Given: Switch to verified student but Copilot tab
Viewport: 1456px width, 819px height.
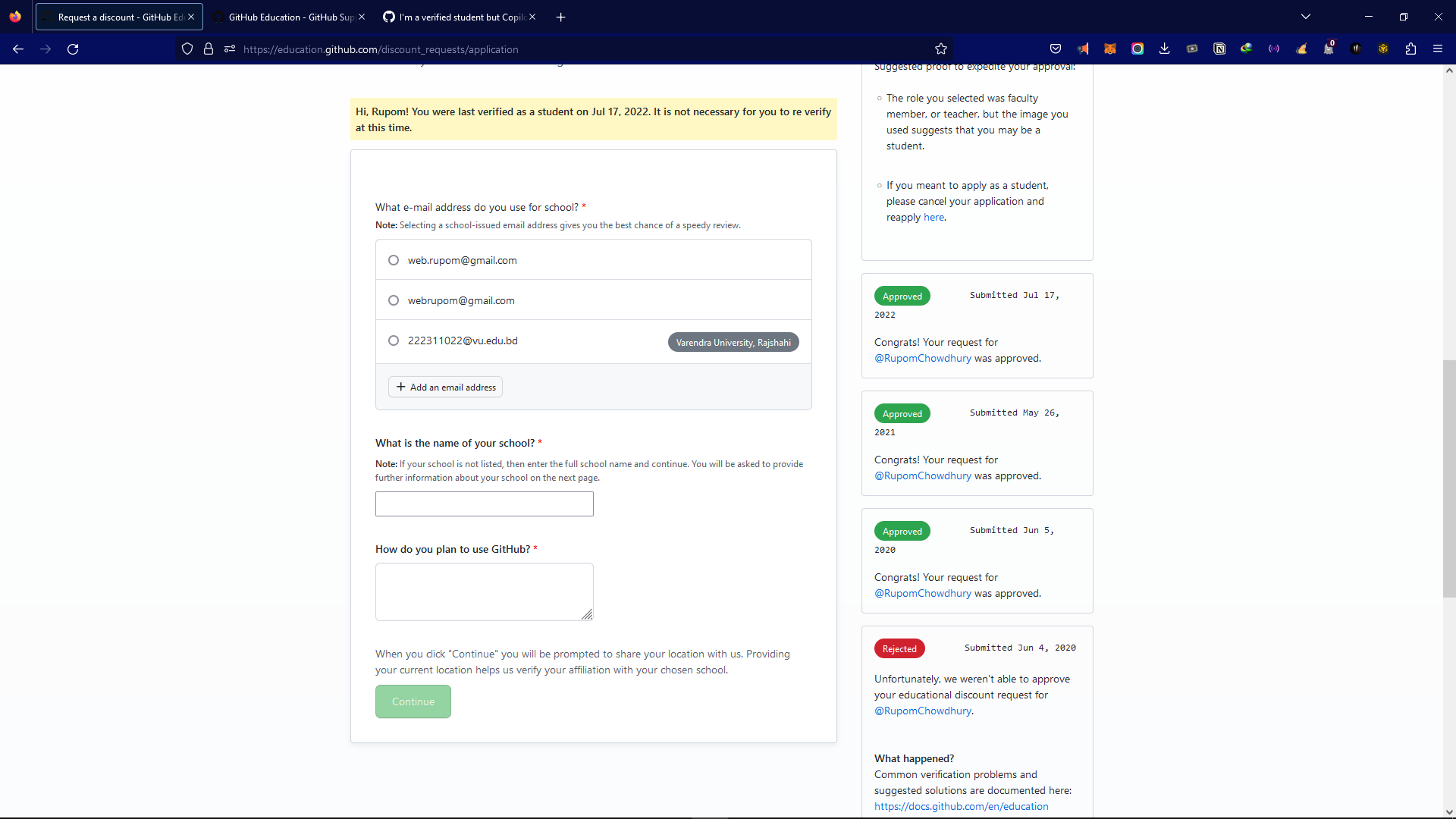Looking at the screenshot, I should coord(460,17).
